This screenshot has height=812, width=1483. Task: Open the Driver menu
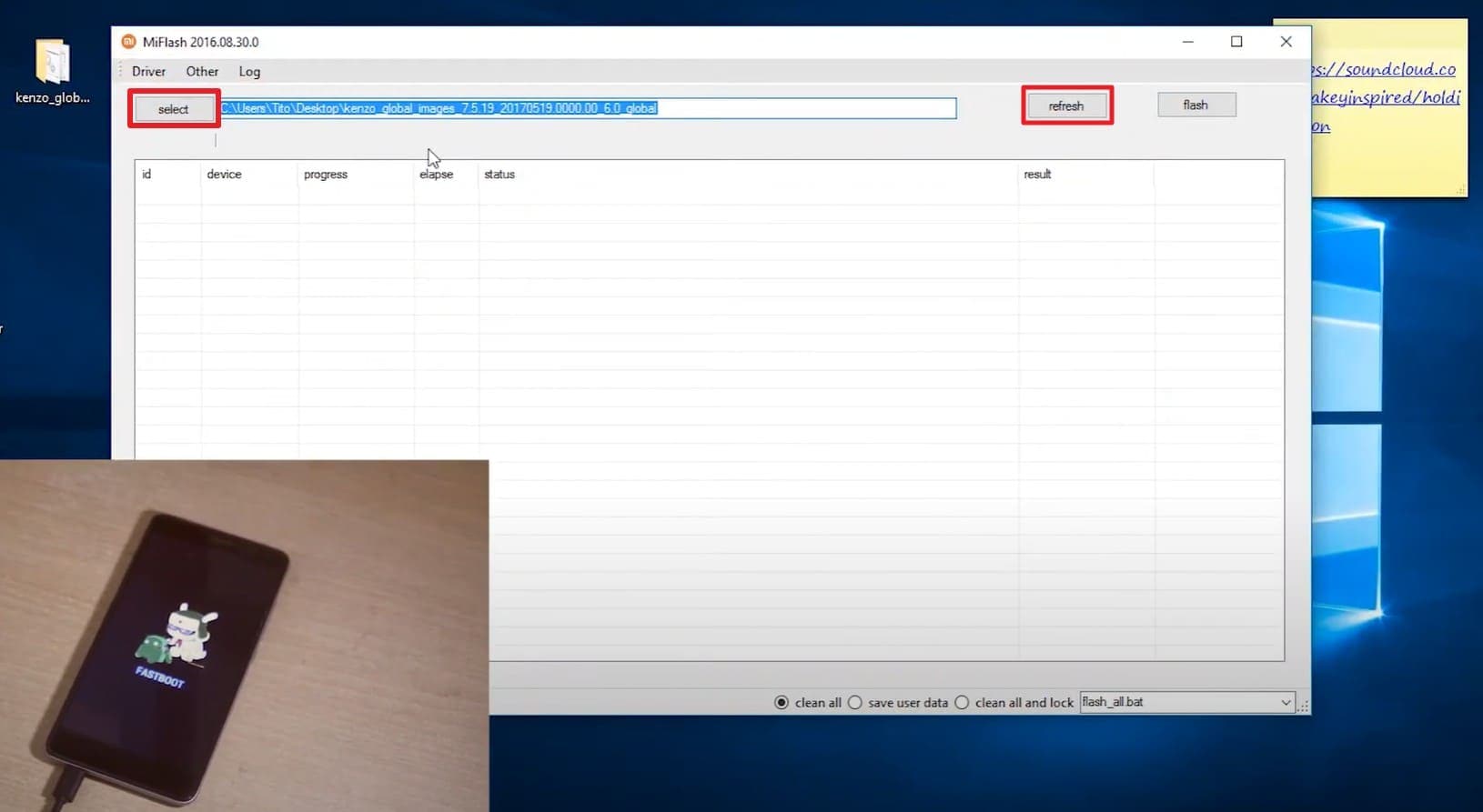pyautogui.click(x=148, y=71)
